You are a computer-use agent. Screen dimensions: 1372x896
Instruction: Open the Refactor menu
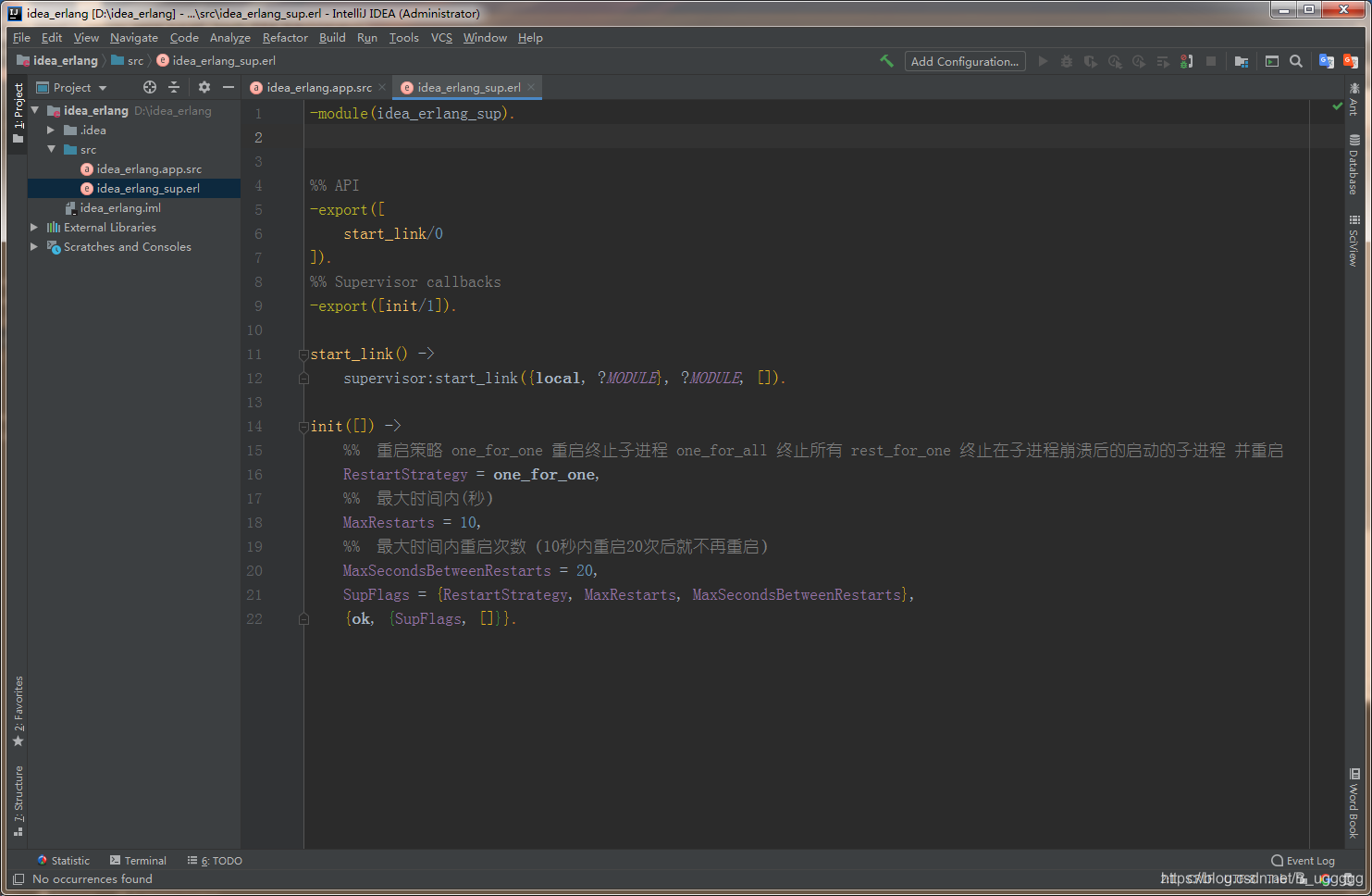pyautogui.click(x=285, y=37)
